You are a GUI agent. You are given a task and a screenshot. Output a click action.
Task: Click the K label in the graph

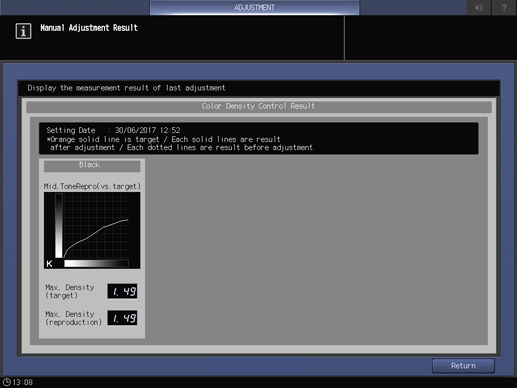[49, 264]
